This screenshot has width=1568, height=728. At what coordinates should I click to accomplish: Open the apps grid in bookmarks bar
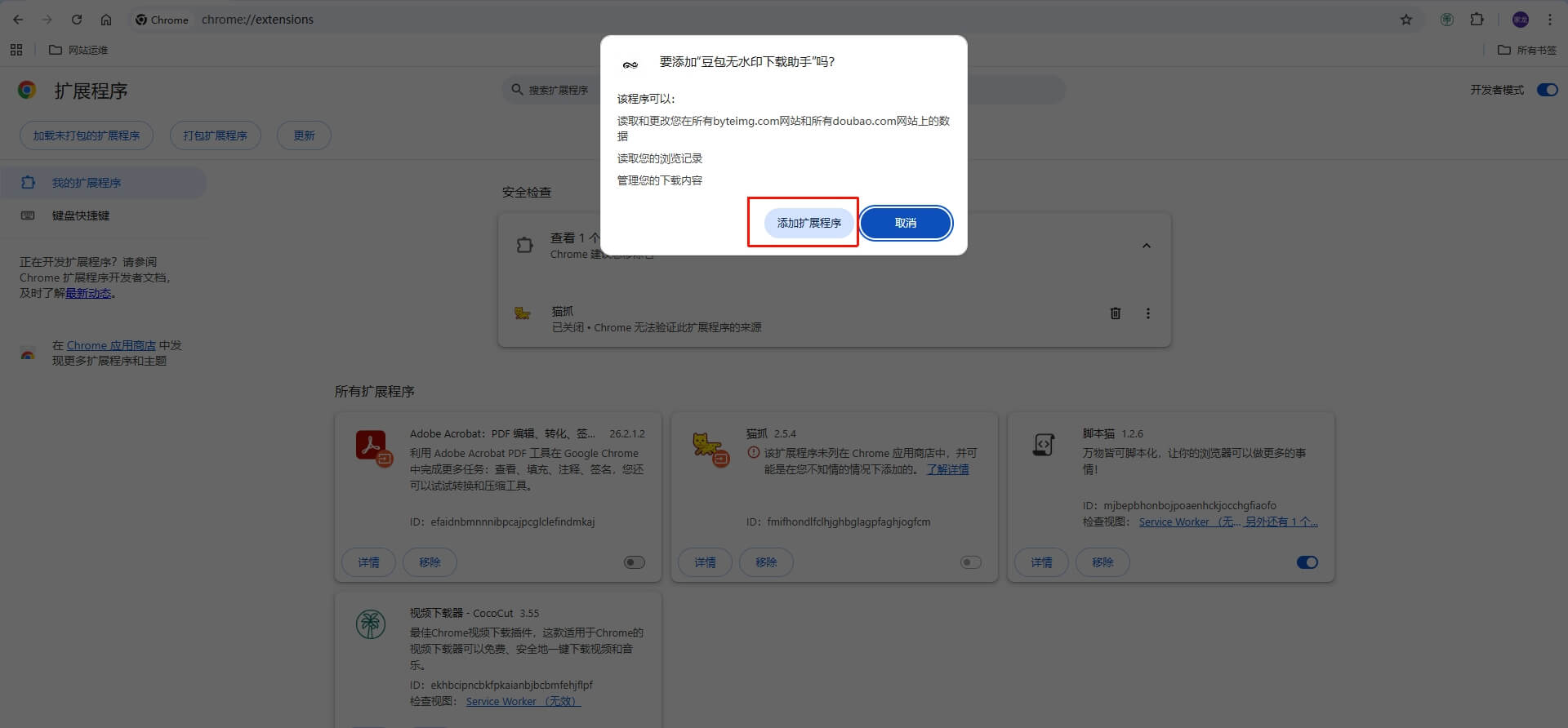pos(16,50)
